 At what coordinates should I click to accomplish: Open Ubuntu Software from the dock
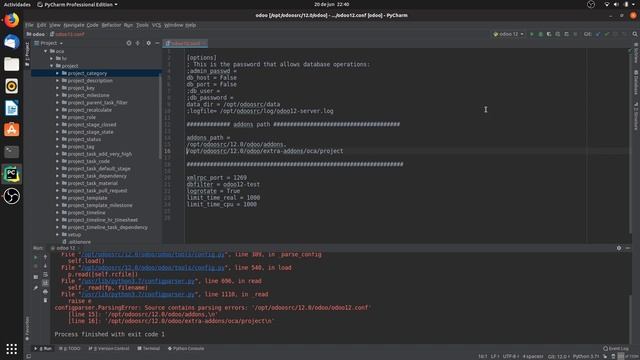11,130
